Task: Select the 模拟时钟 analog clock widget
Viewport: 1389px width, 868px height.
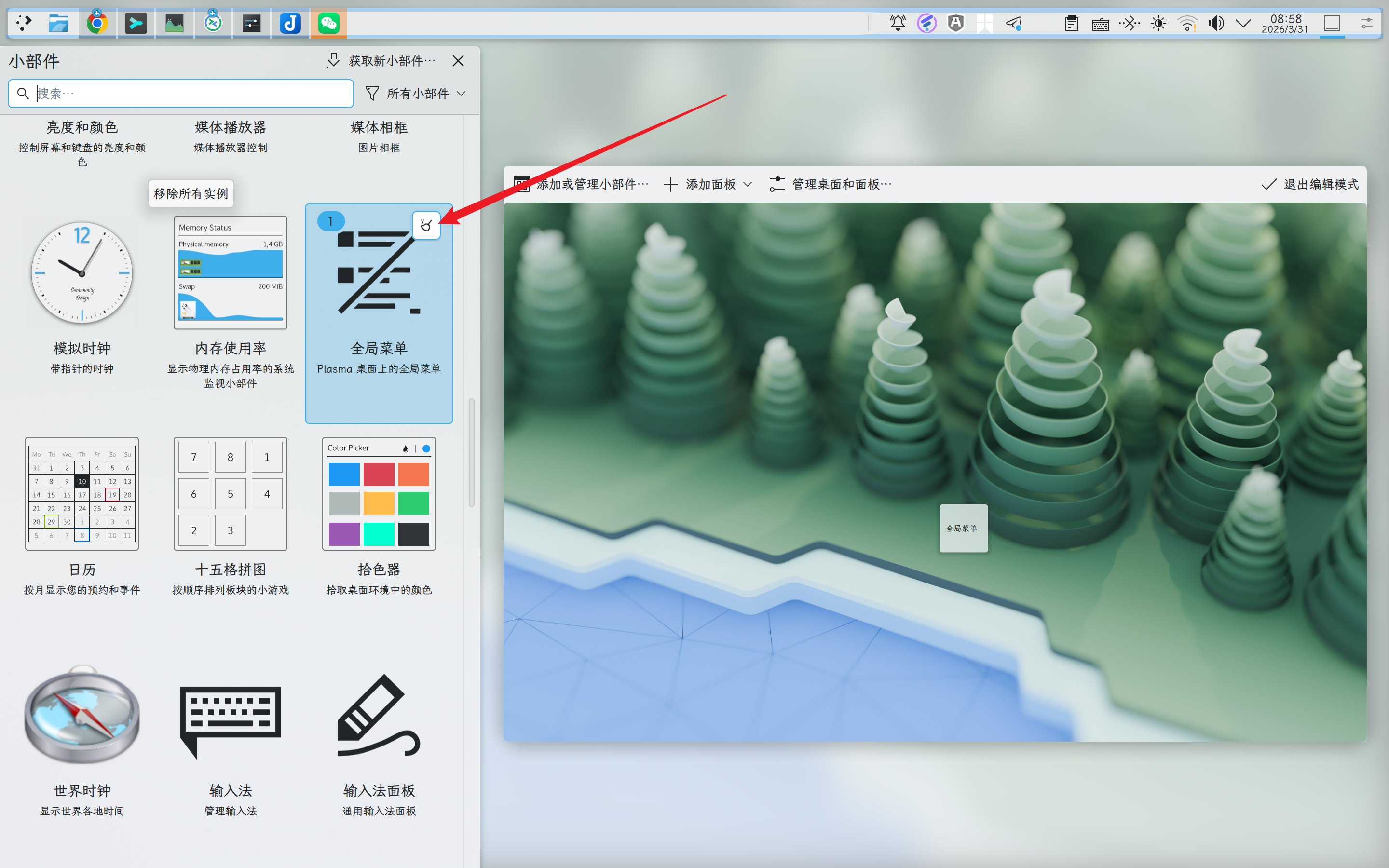Action: [82, 272]
